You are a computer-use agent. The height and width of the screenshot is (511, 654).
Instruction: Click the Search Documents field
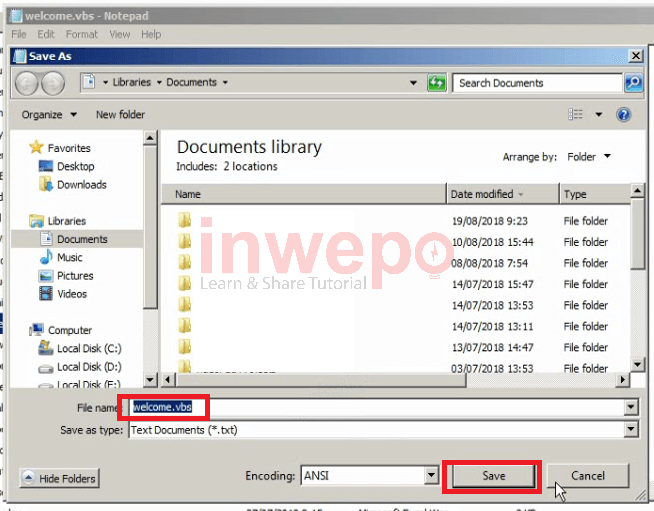(x=538, y=83)
